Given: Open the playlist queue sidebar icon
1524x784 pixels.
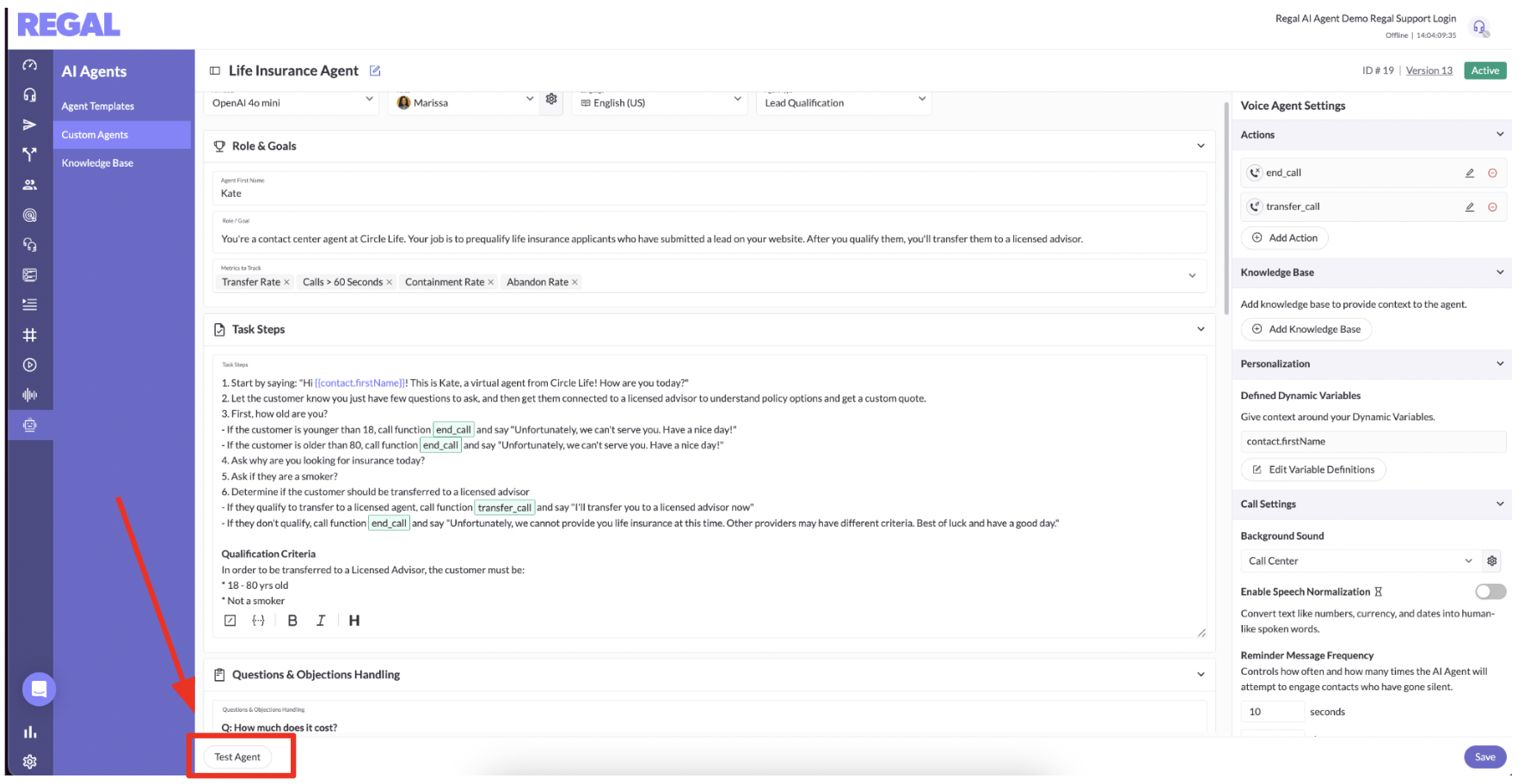Looking at the screenshot, I should pyautogui.click(x=29, y=304).
